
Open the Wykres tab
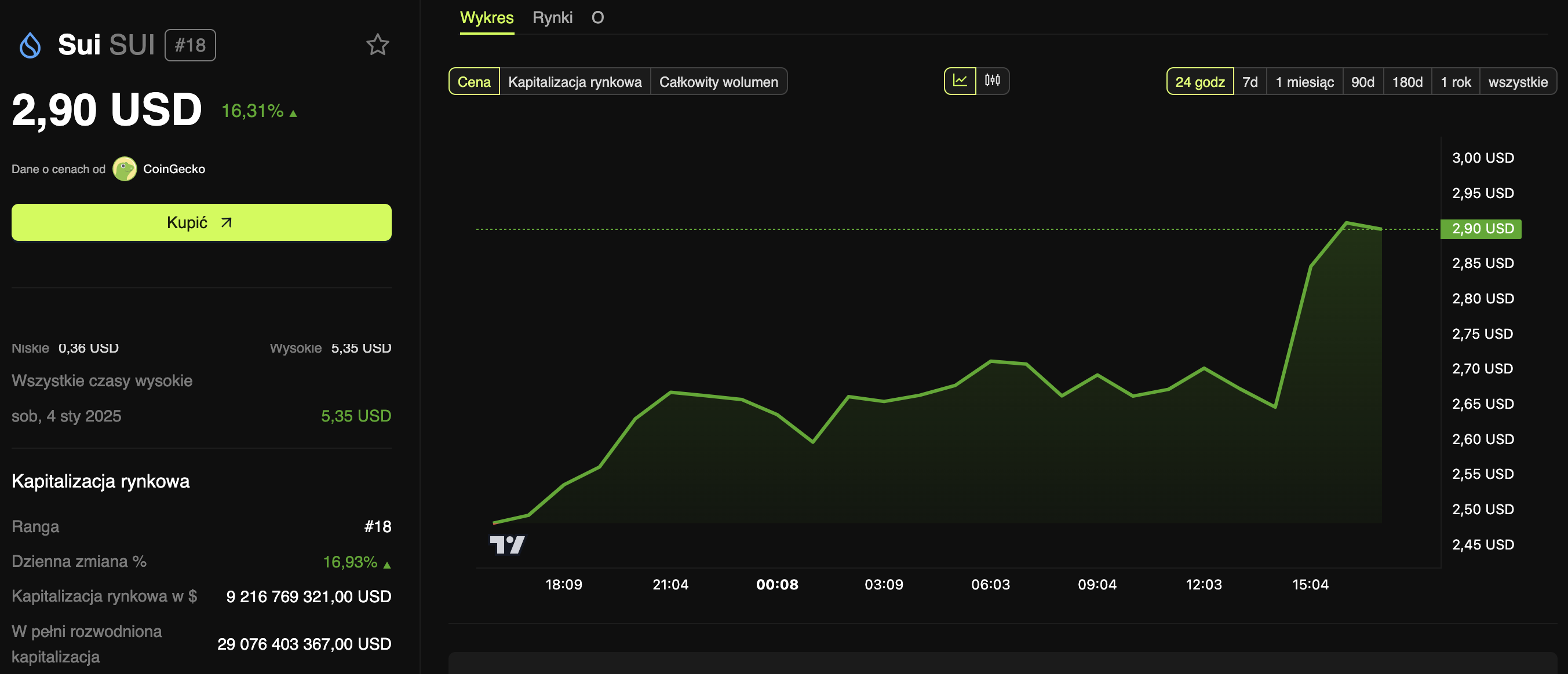tap(486, 17)
